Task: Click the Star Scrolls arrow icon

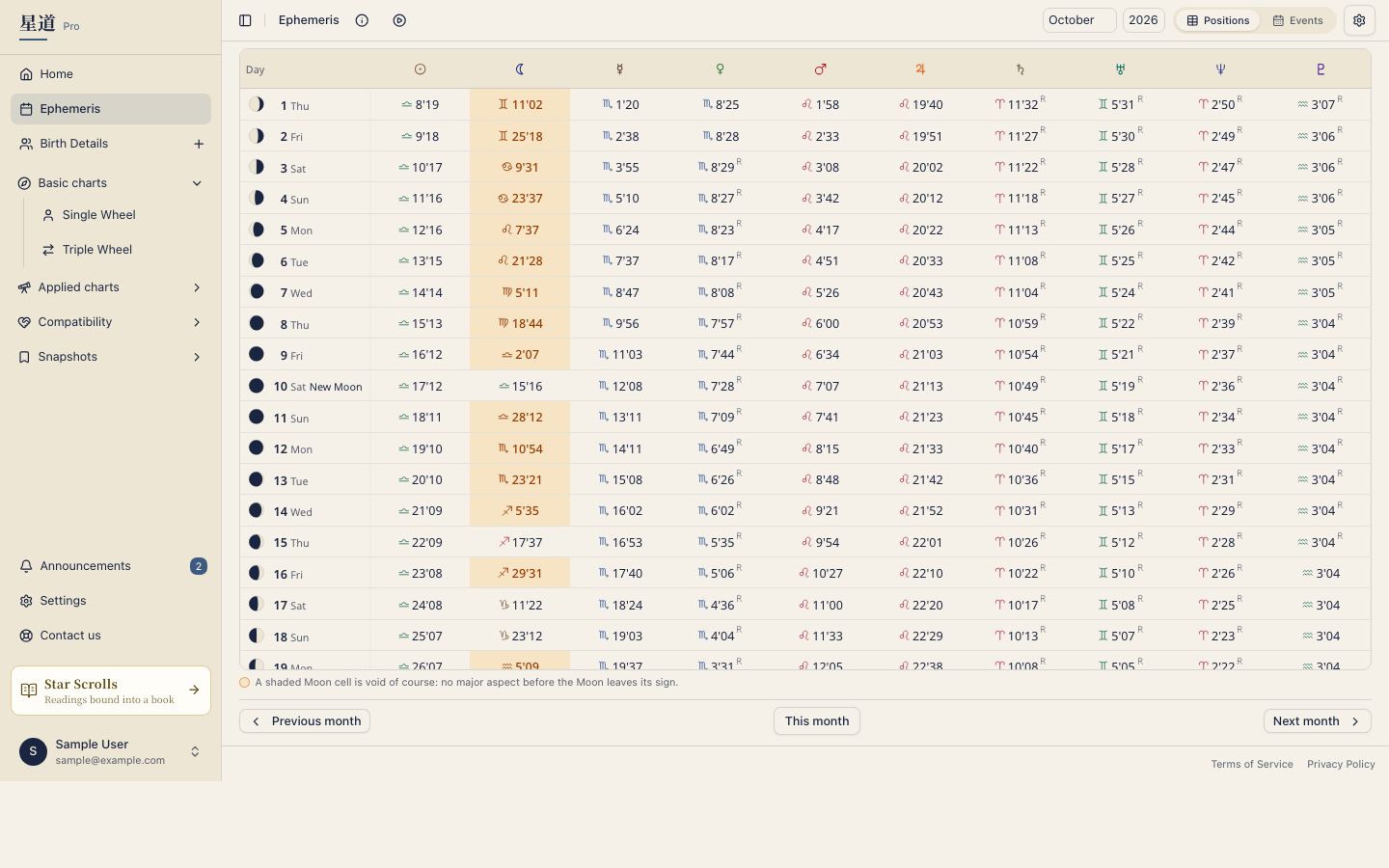Action: pos(194,691)
